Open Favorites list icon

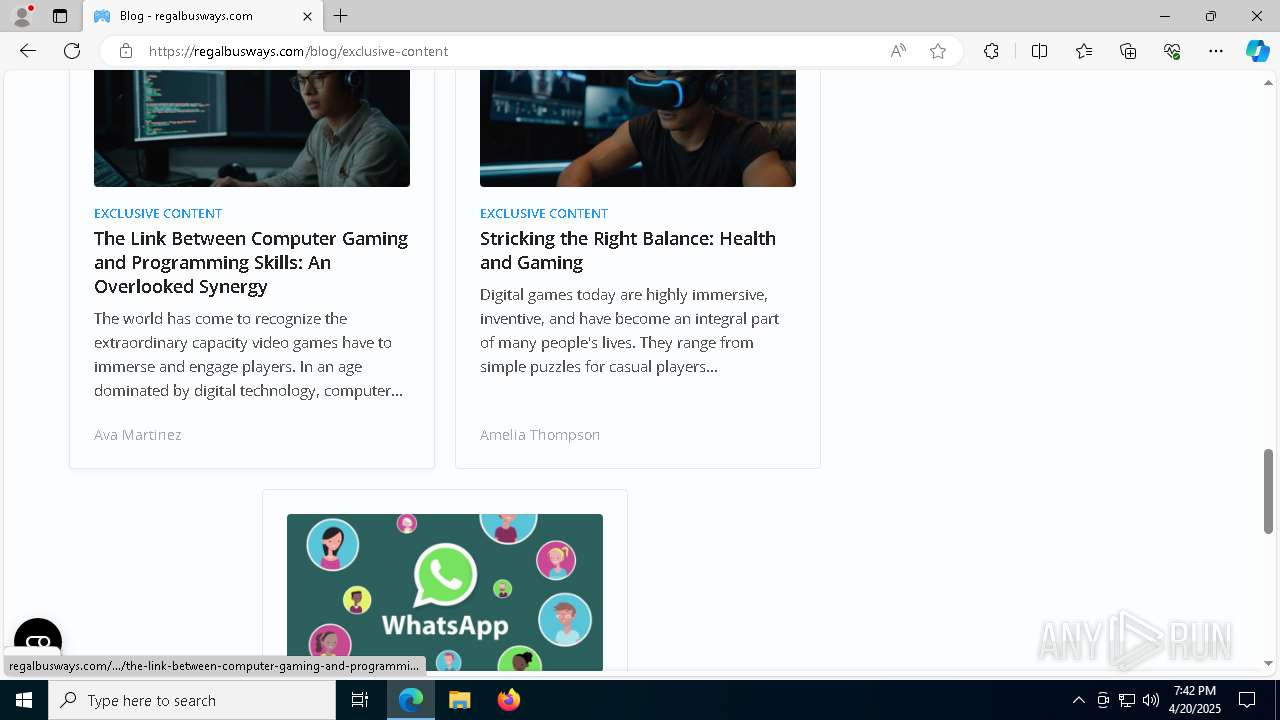click(x=1084, y=51)
